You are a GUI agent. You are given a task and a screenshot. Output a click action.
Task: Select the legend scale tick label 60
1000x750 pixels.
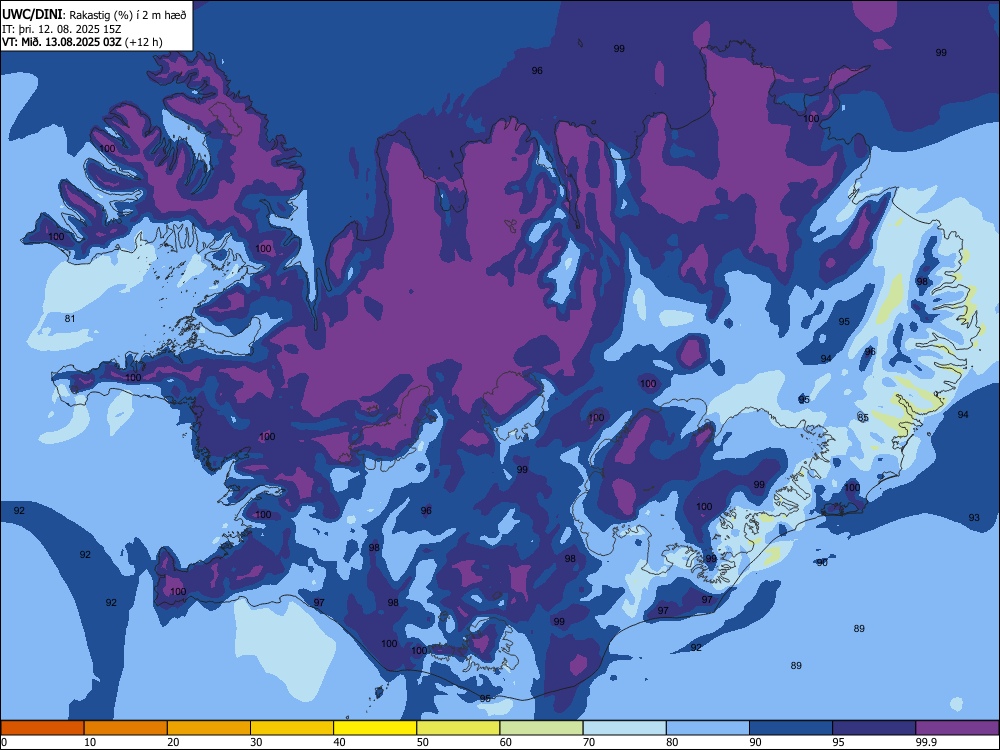tap(506, 742)
